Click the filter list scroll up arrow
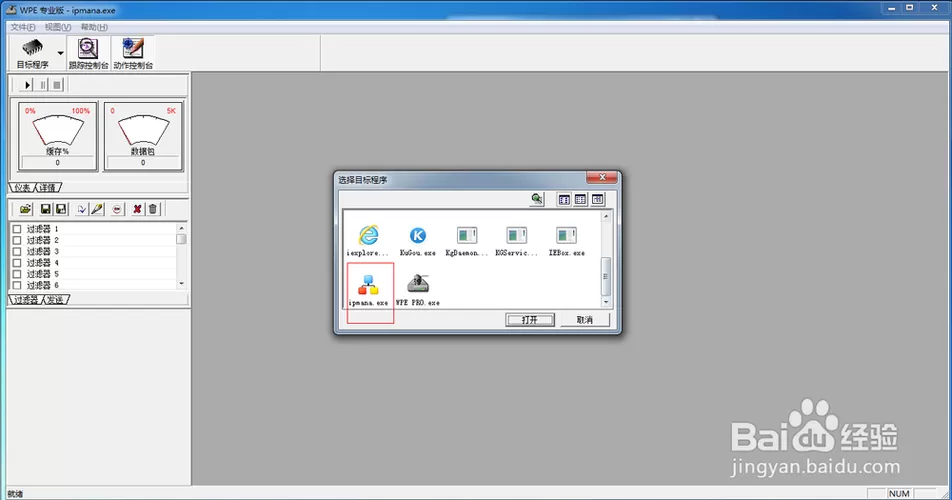The height and width of the screenshot is (500, 952). click(181, 228)
